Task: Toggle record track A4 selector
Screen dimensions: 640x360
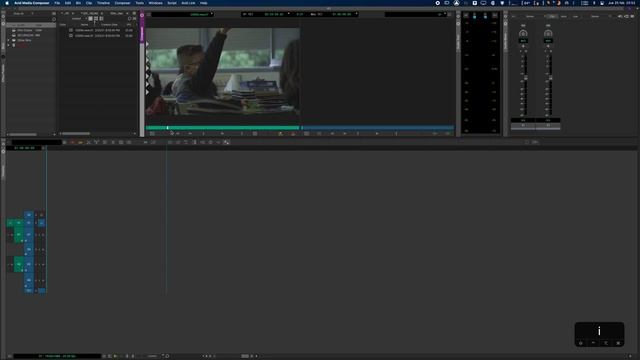Action: click(29, 280)
